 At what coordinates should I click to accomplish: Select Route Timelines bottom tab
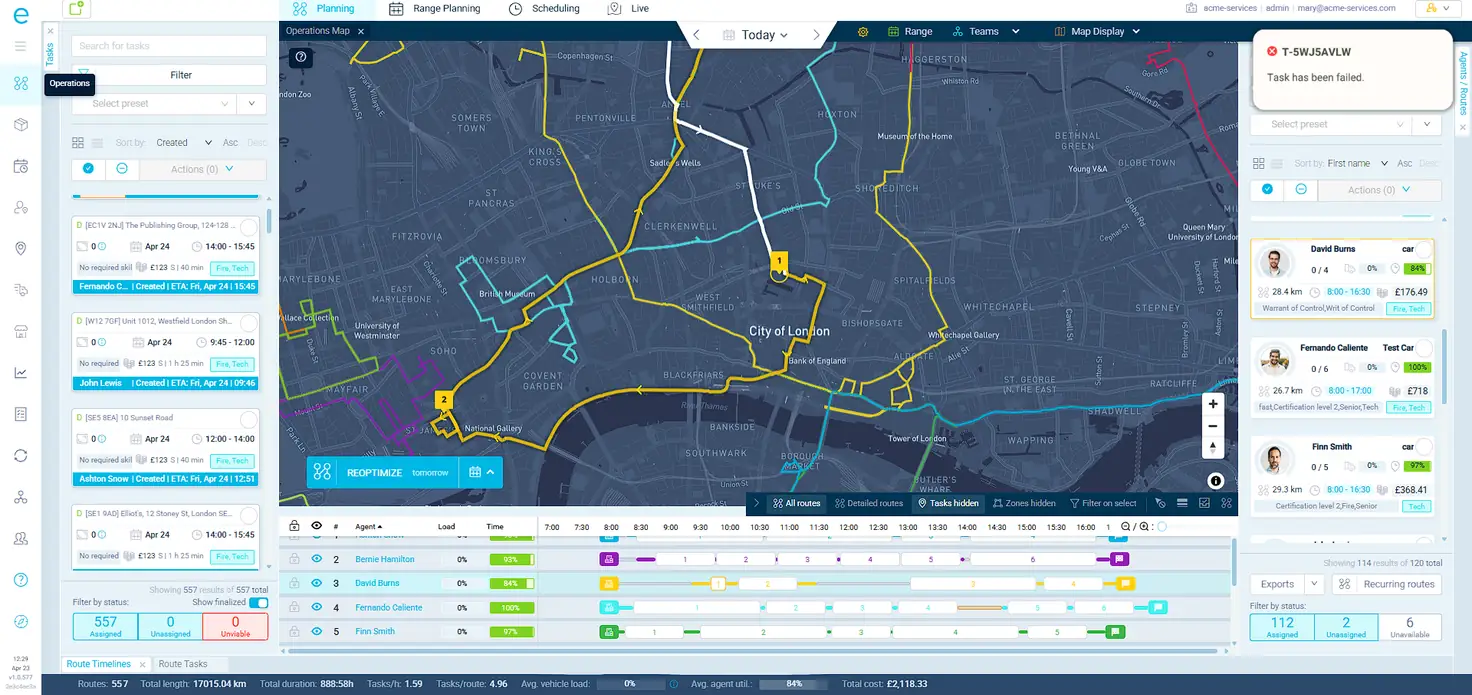[98, 664]
